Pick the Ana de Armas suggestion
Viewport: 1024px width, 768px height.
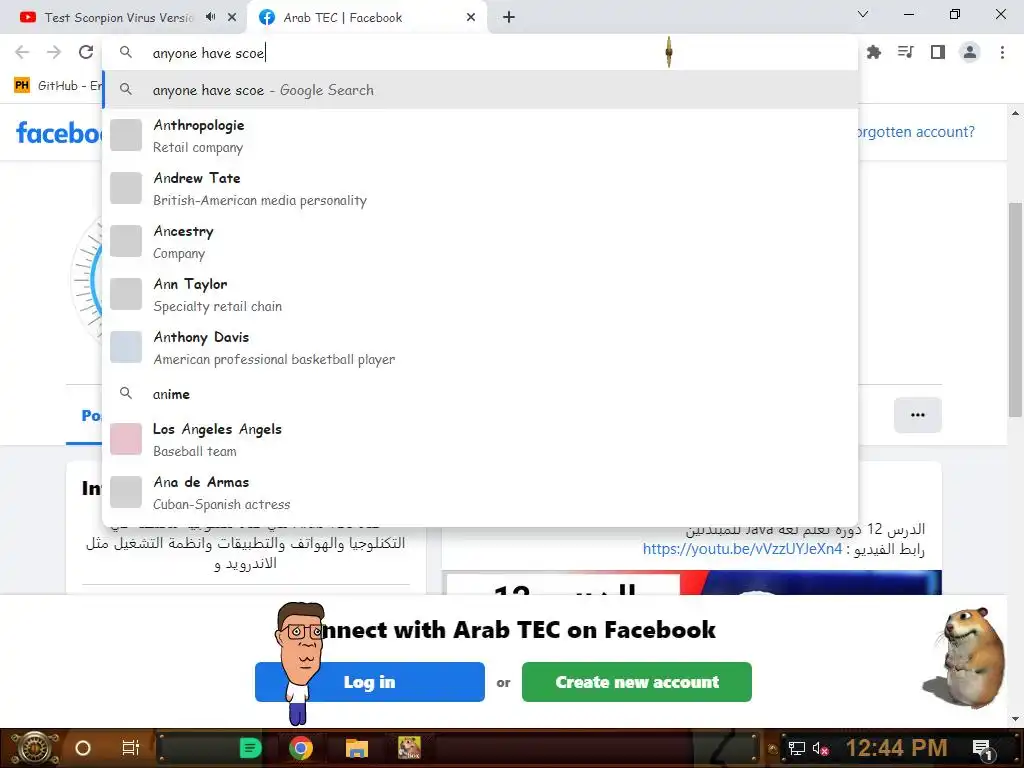click(x=480, y=492)
